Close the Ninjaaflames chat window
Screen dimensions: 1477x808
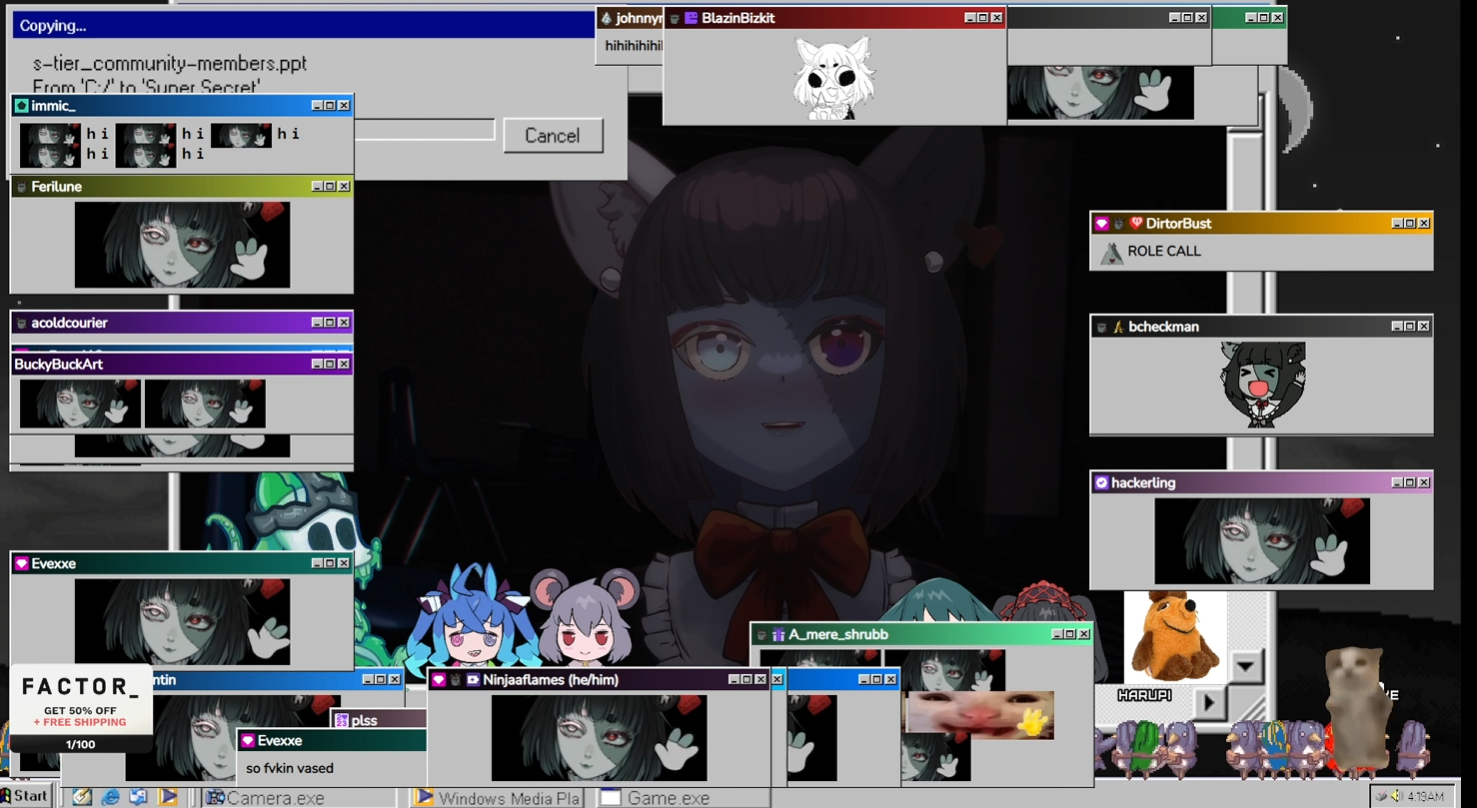click(760, 680)
